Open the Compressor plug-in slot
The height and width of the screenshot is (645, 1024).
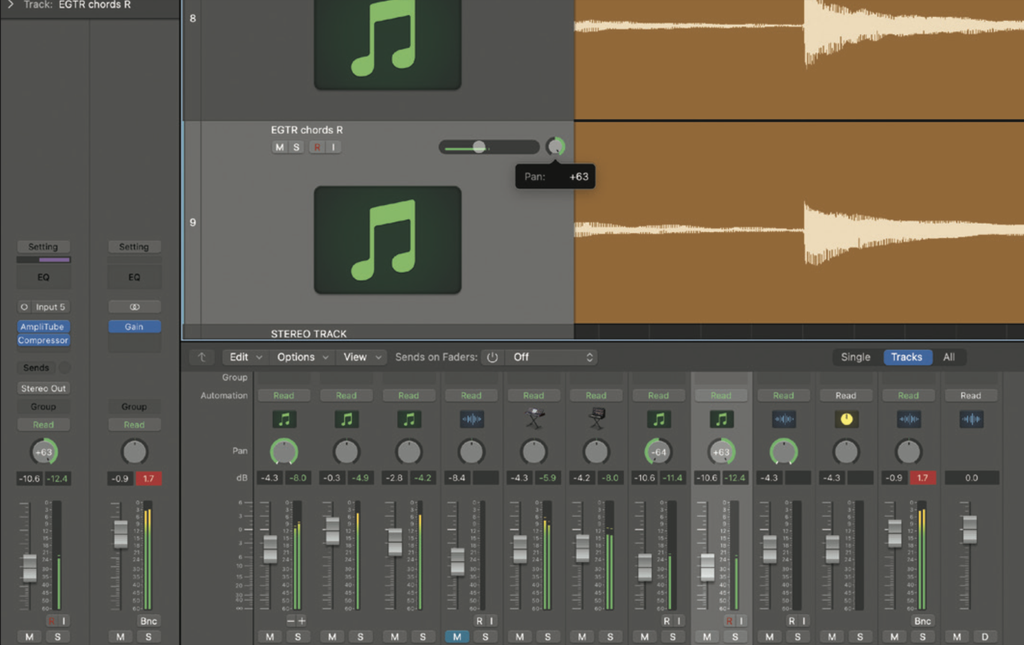(43, 340)
